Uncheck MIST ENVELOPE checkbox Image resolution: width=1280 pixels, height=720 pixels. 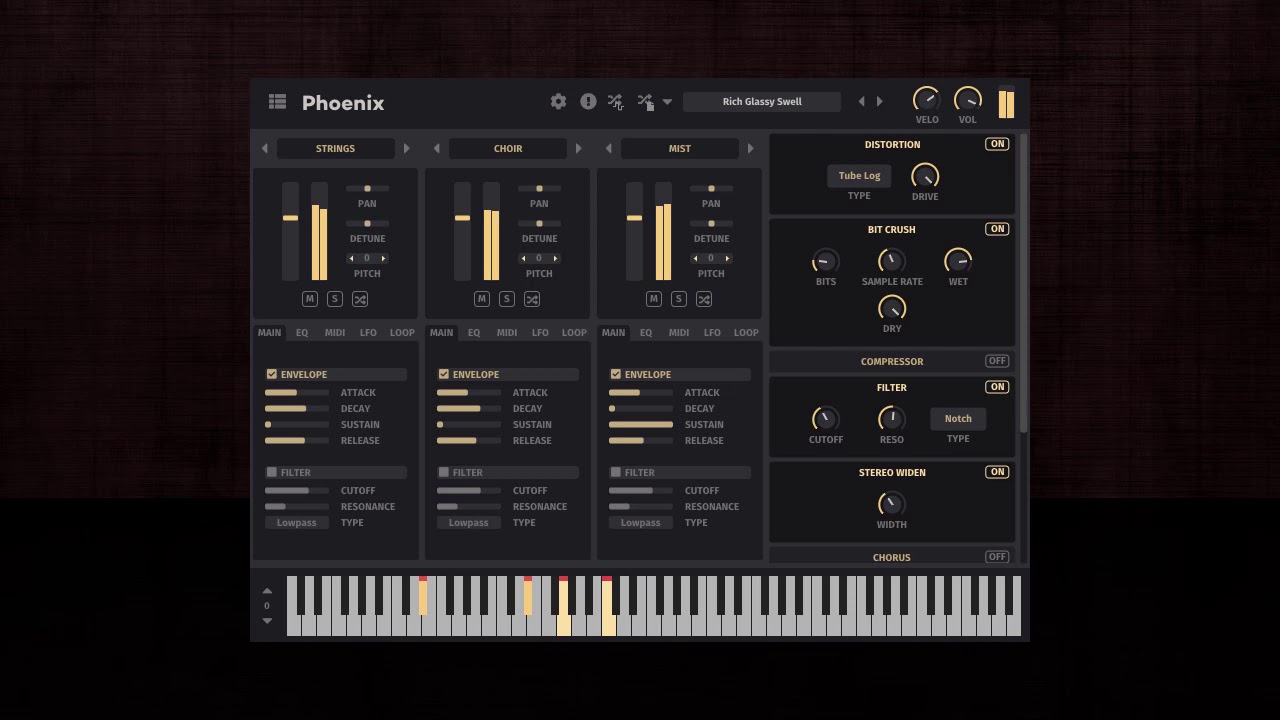point(615,374)
